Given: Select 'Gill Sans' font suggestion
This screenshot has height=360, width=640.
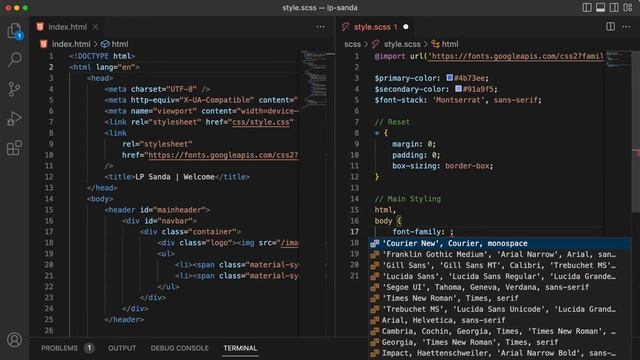Looking at the screenshot, I should pos(500,265).
